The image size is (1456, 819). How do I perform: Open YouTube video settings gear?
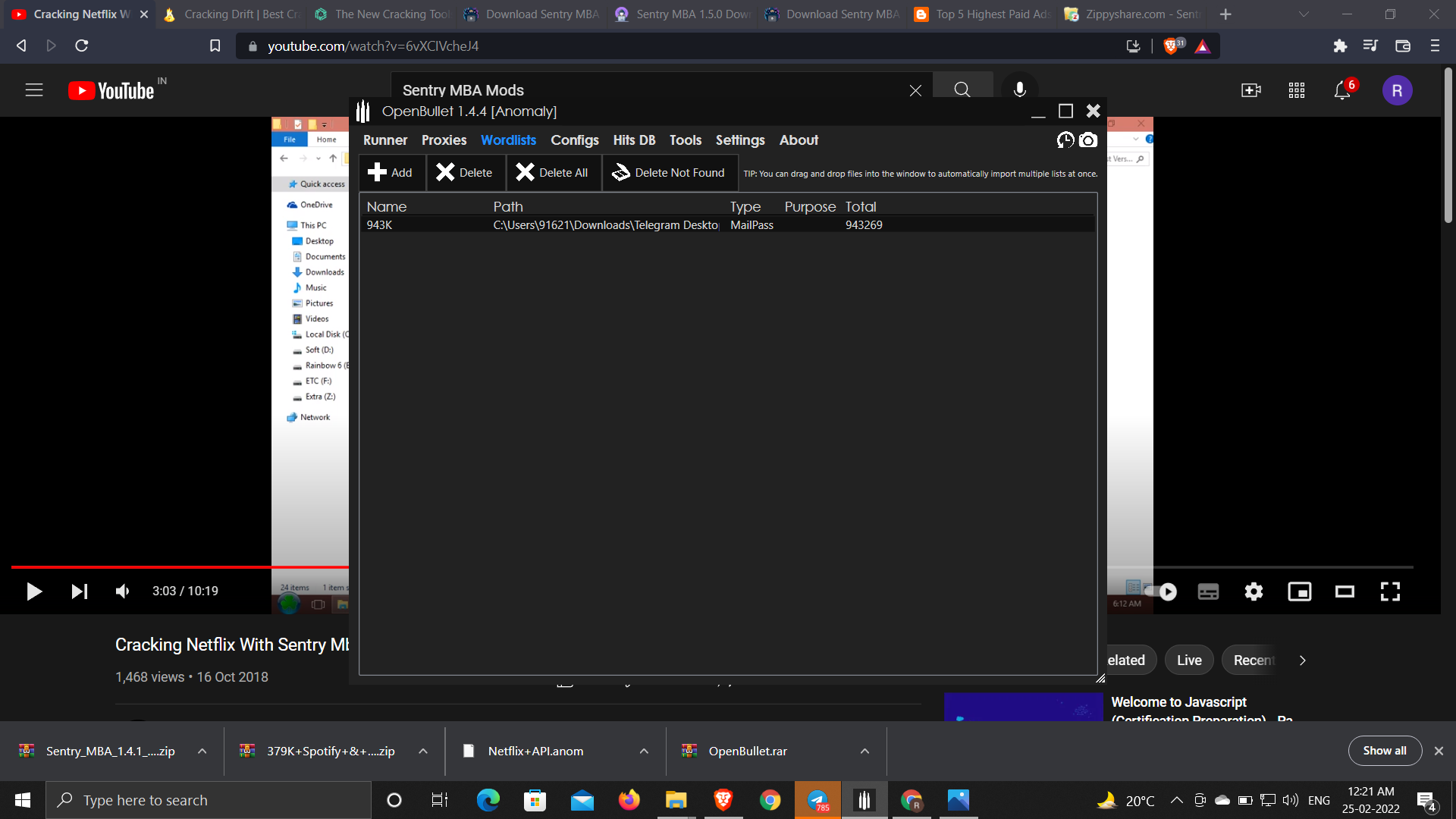click(1254, 591)
